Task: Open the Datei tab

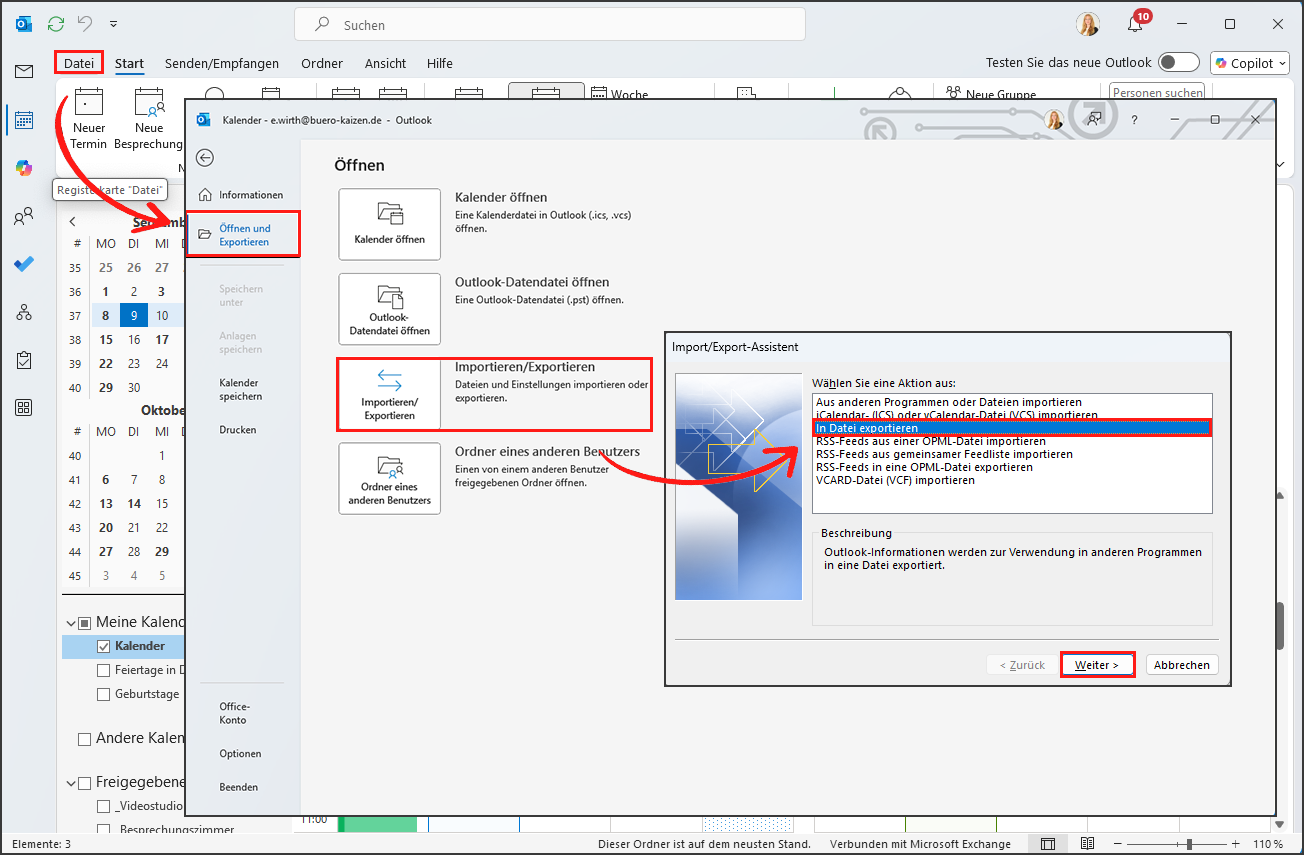Action: coord(80,63)
